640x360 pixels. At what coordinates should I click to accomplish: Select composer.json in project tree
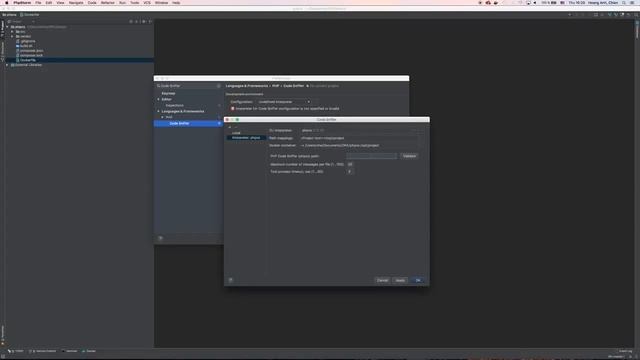coord(31,51)
